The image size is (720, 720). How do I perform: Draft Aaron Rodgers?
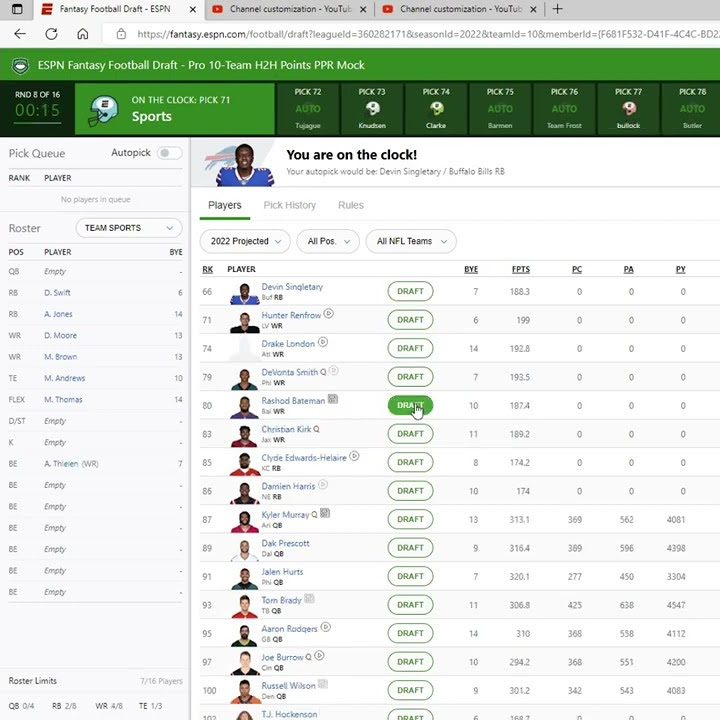411,633
